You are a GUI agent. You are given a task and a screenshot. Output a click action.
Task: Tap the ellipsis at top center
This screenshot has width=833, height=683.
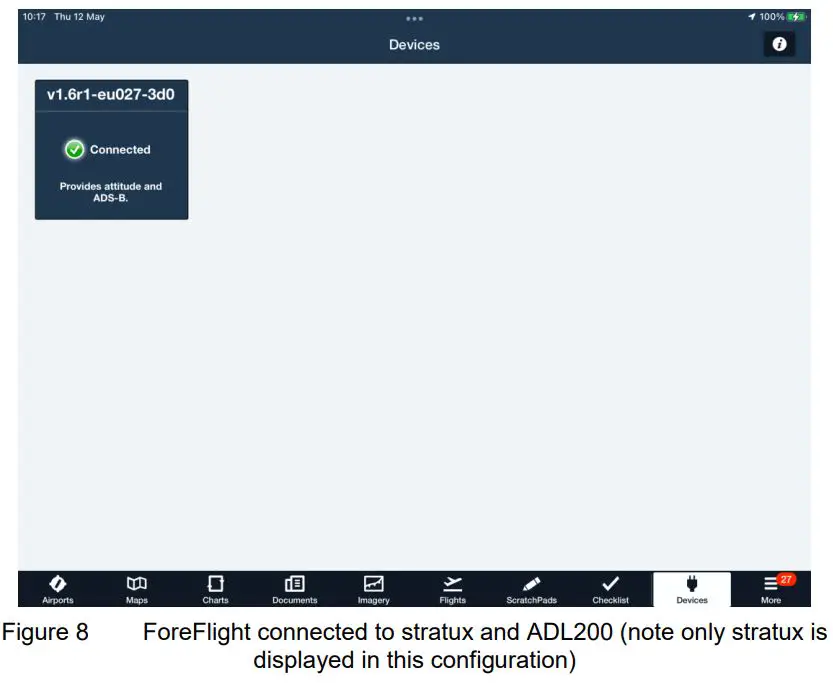[414, 17]
